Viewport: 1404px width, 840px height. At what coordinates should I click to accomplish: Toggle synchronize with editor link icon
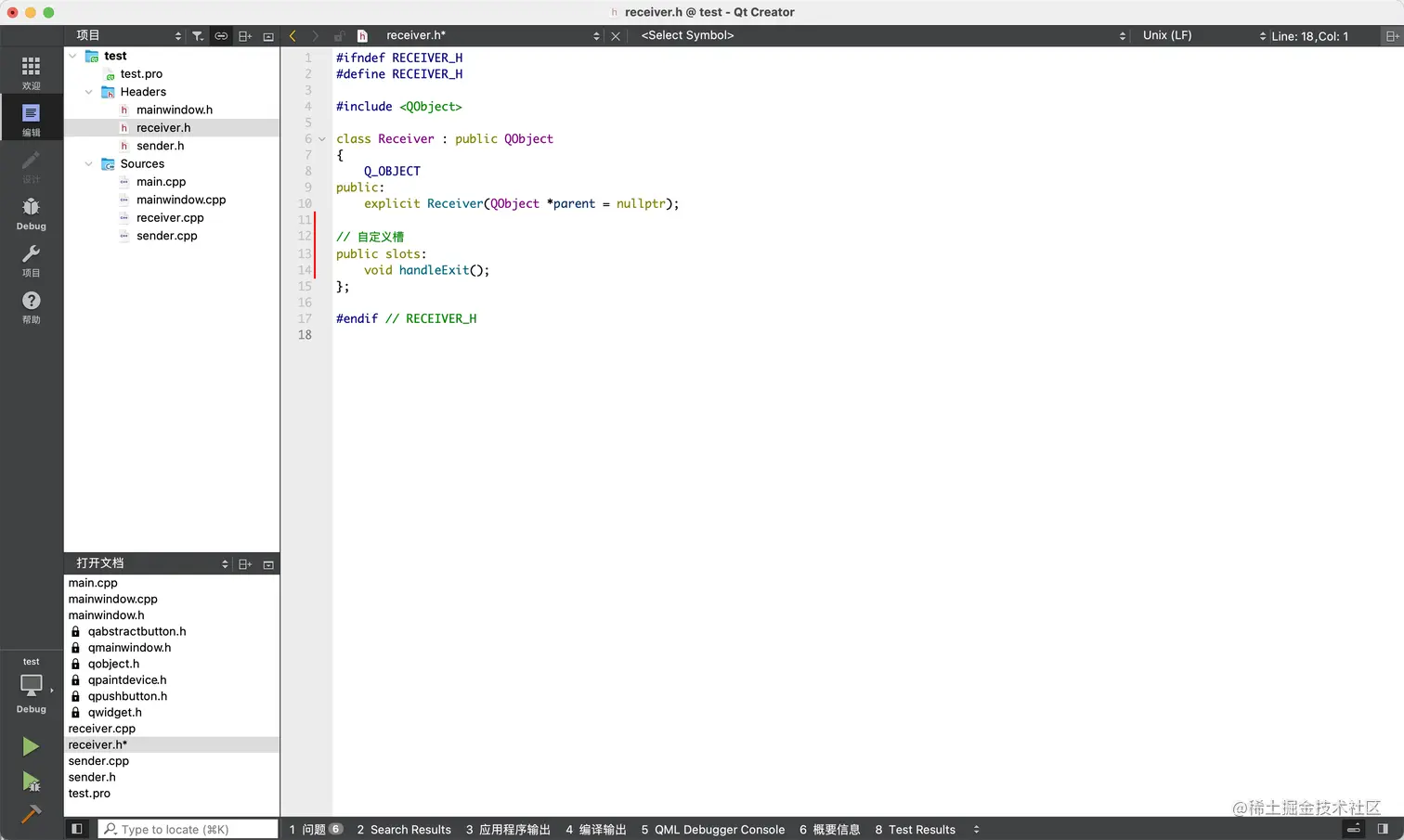[x=221, y=36]
